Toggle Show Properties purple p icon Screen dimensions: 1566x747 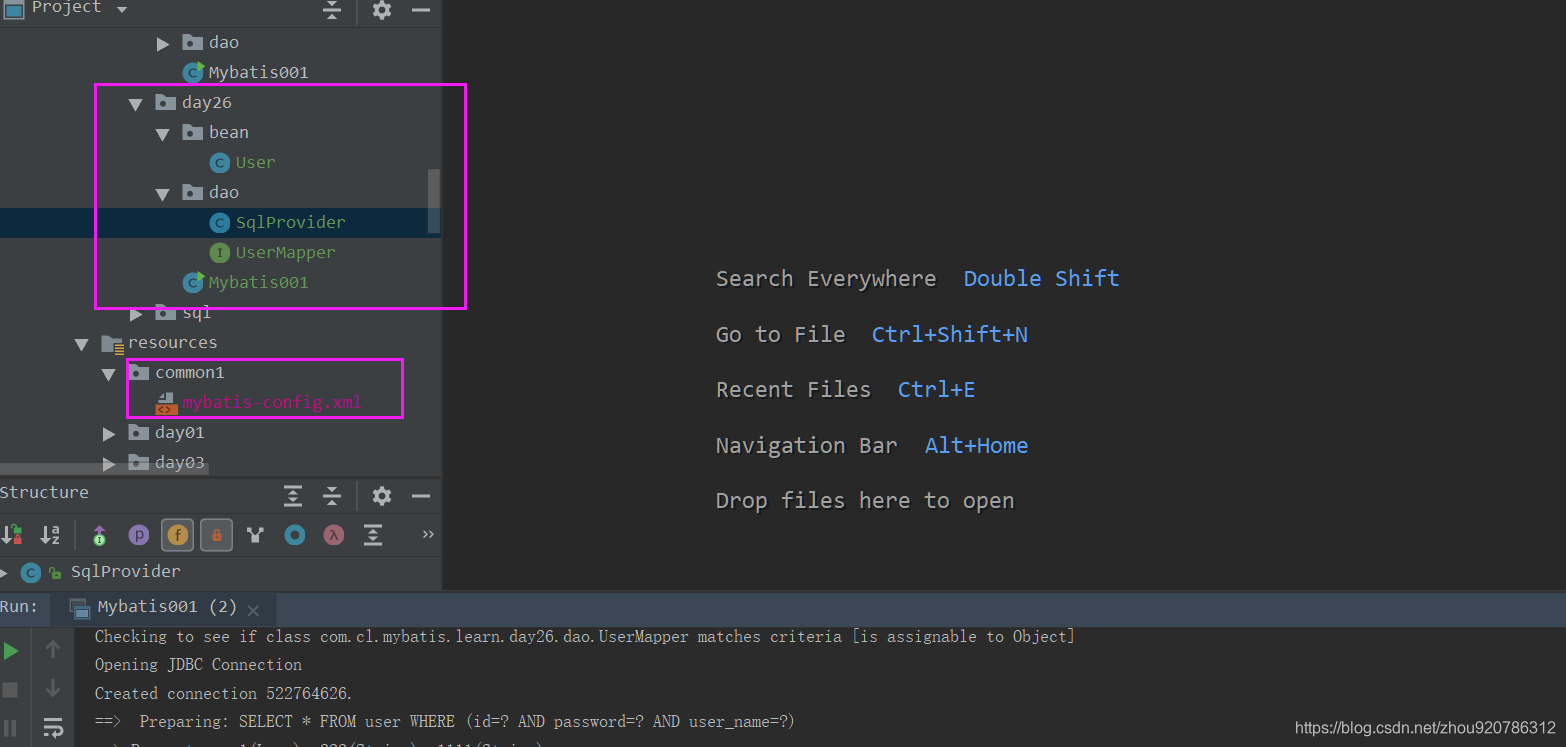click(139, 535)
